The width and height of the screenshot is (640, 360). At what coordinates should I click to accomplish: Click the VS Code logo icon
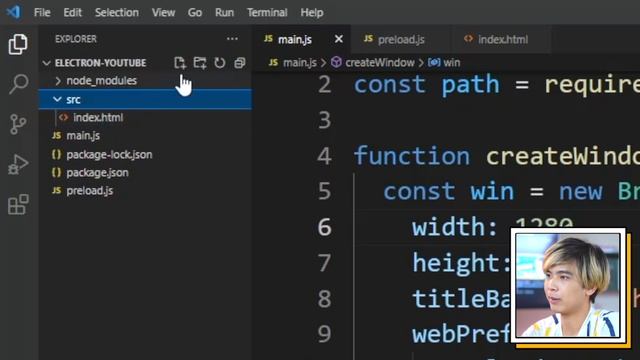click(x=13, y=12)
